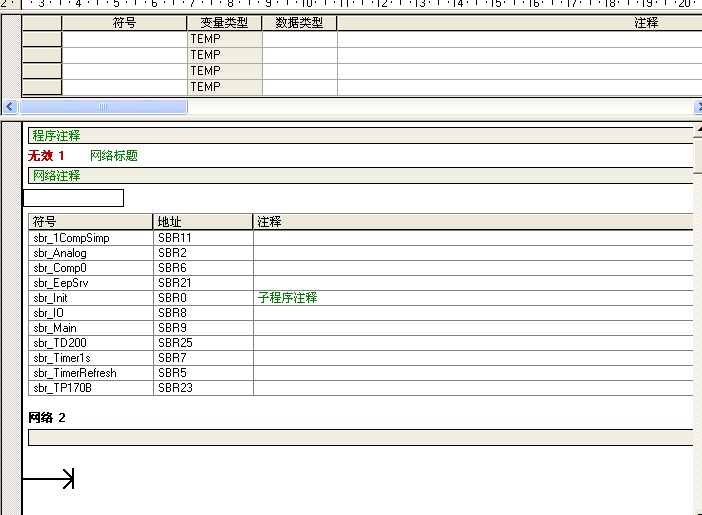702x515 pixels.
Task: Select the sbr_Main symbol row
Action: (x=90, y=328)
